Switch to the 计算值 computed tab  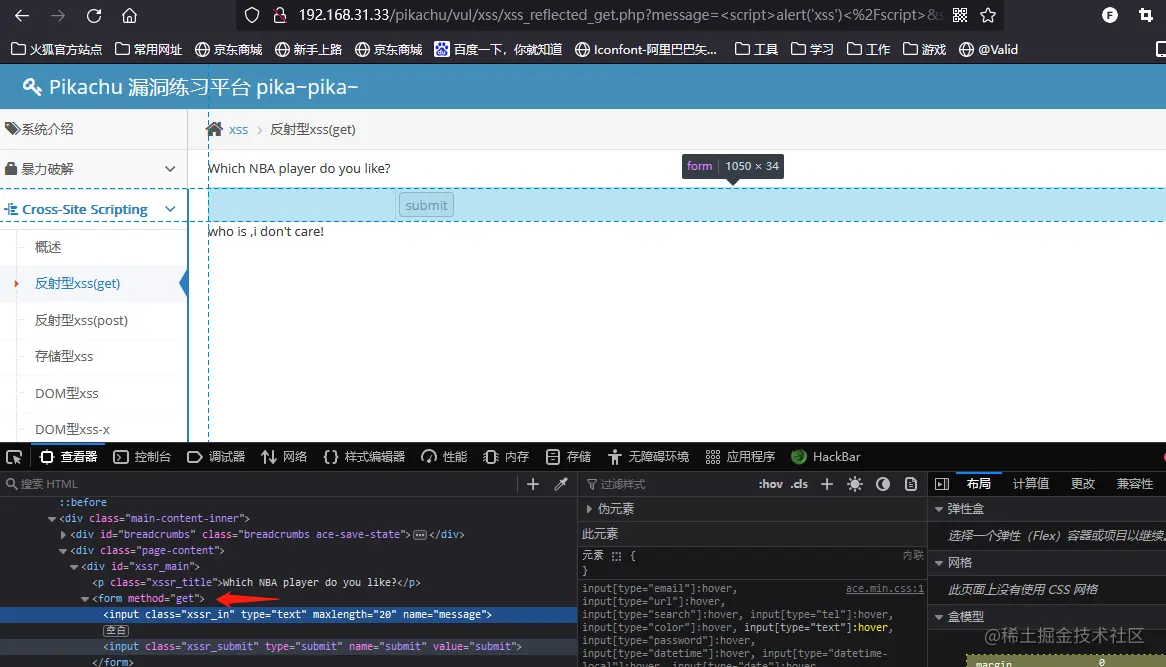[x=1031, y=484]
